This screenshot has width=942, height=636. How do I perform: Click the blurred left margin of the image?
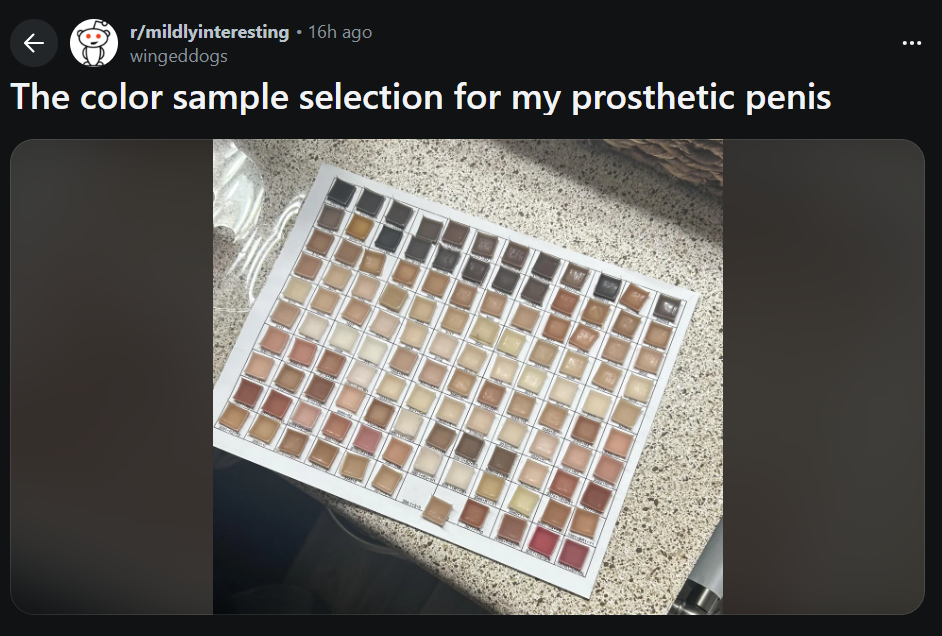coord(110,376)
